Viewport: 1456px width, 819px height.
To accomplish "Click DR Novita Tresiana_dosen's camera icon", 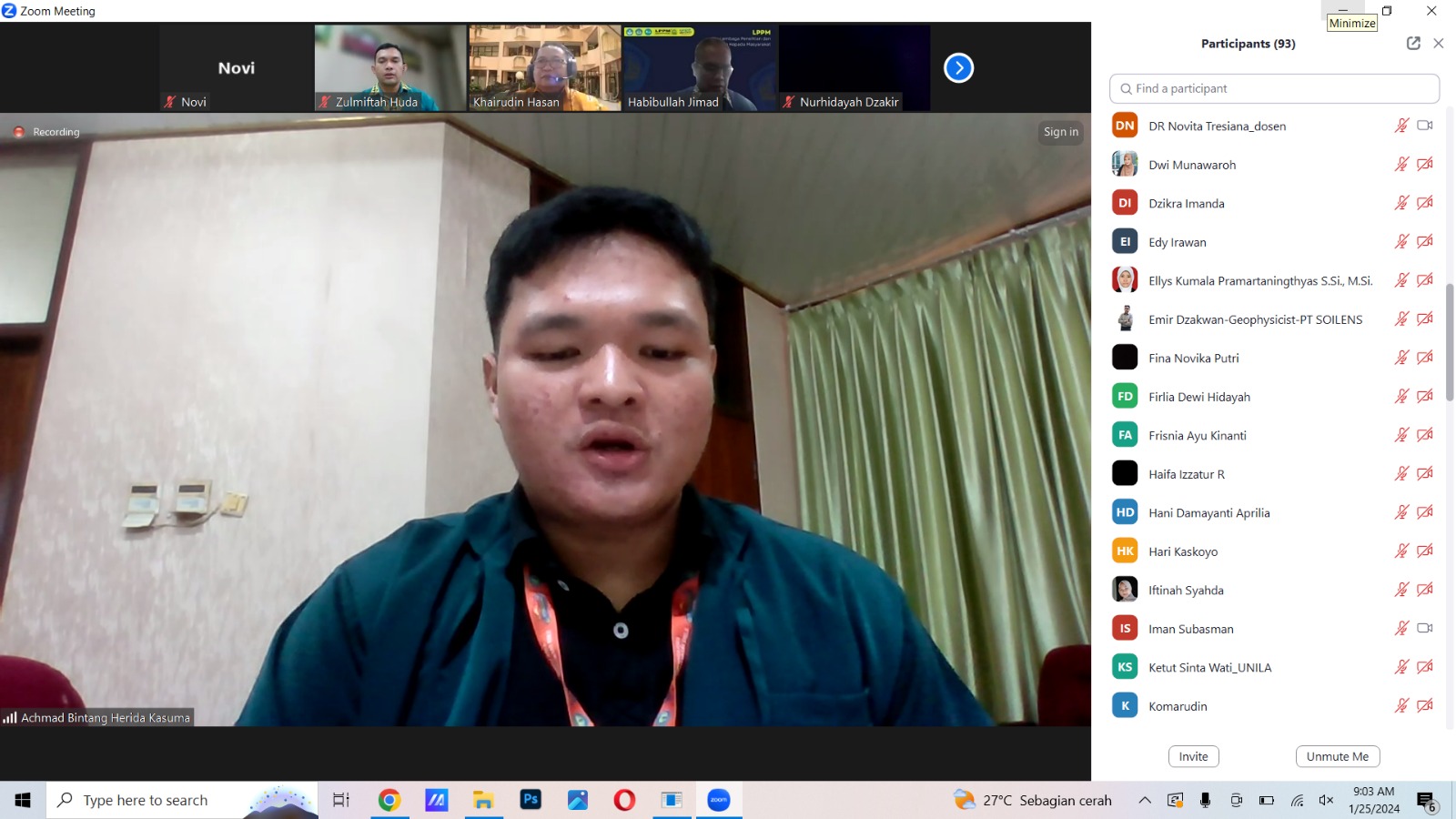I will [x=1425, y=126].
